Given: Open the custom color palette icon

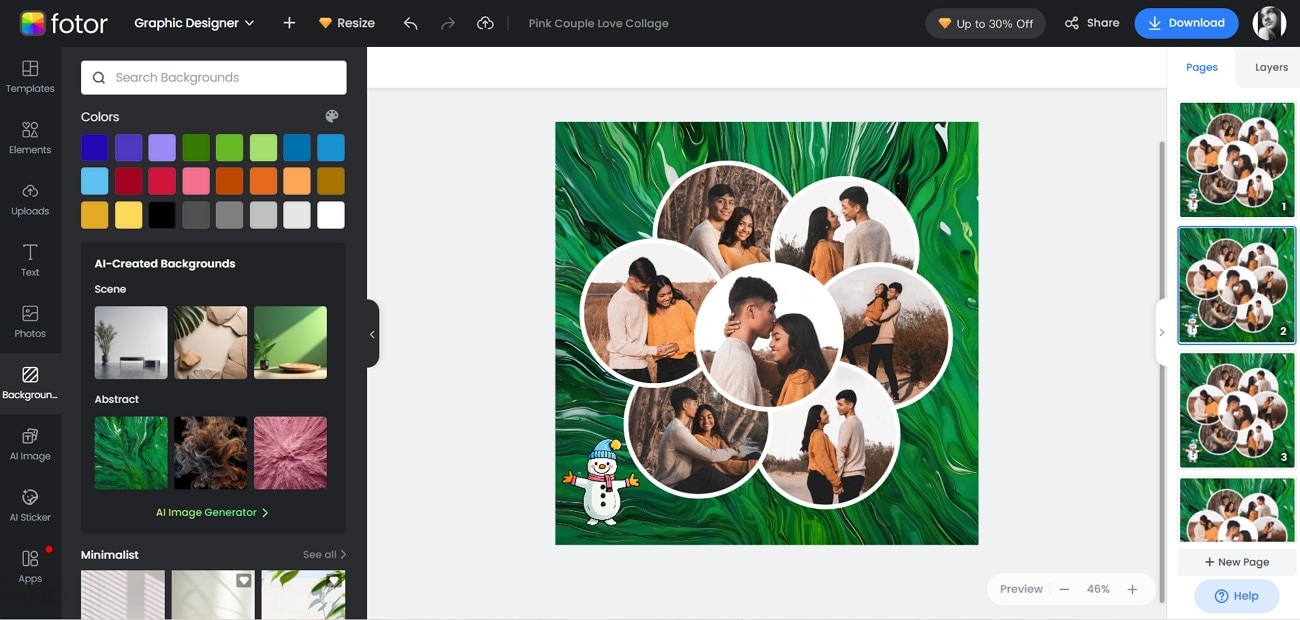Looking at the screenshot, I should pos(332,117).
